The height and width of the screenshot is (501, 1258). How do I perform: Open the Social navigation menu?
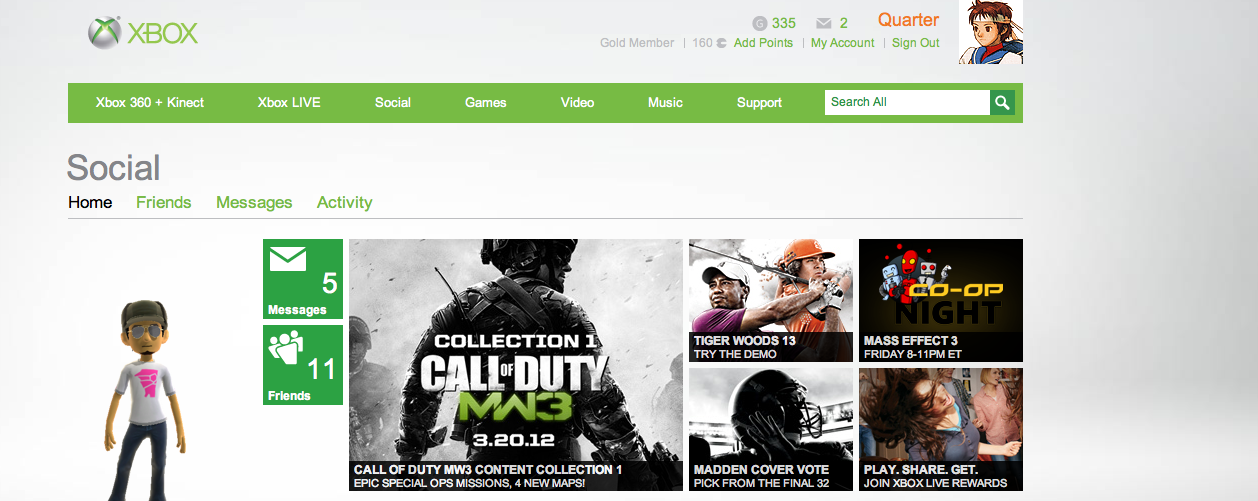pyautogui.click(x=393, y=102)
